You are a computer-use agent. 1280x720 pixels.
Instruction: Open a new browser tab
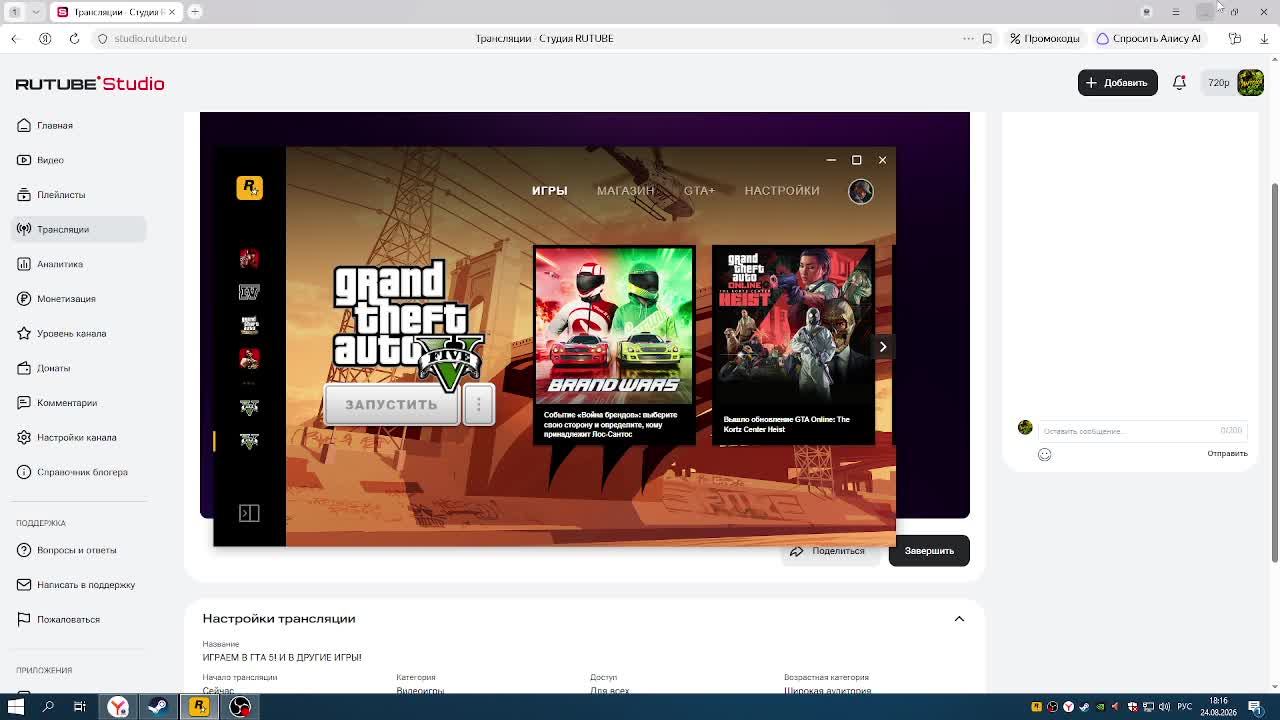[195, 12]
